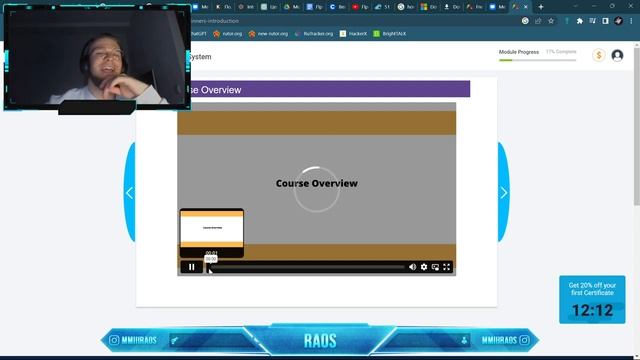Mute the video volume speaker icon
The width and height of the screenshot is (640, 360).
click(x=413, y=267)
